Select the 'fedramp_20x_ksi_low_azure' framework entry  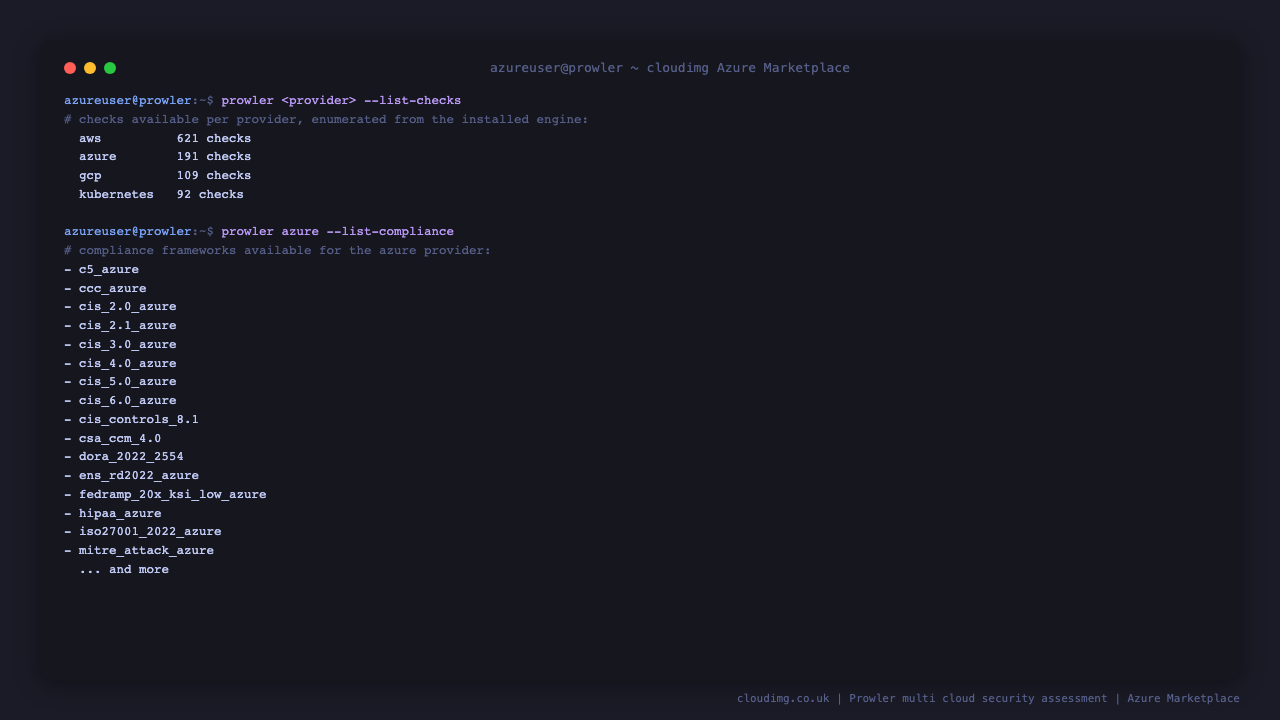165,495
